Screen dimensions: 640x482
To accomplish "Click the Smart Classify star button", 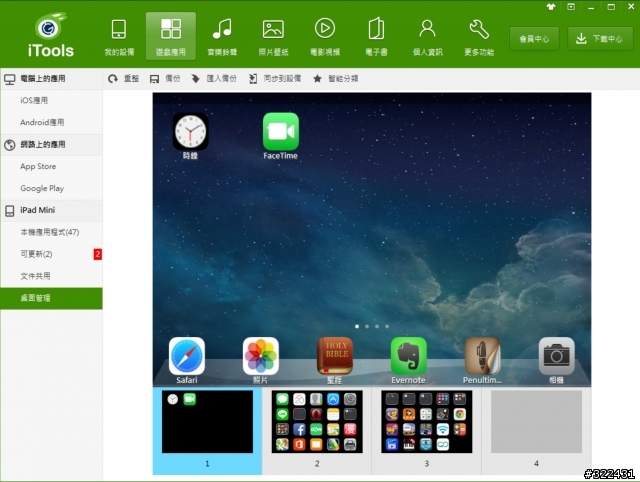I will point(336,79).
